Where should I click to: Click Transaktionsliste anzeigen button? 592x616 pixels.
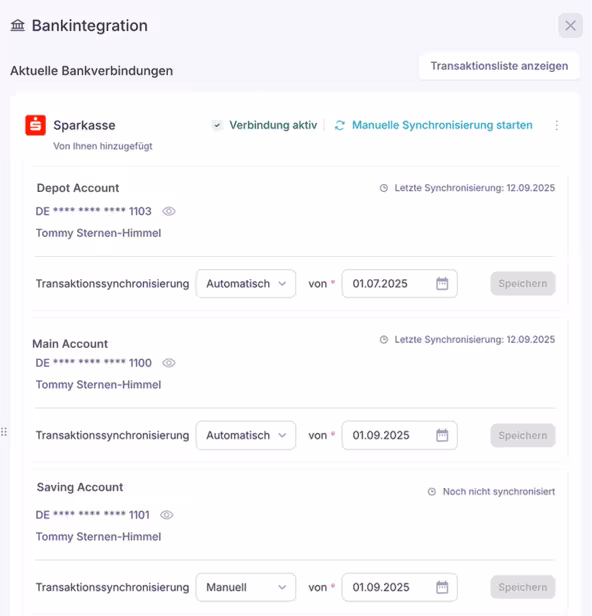click(499, 66)
